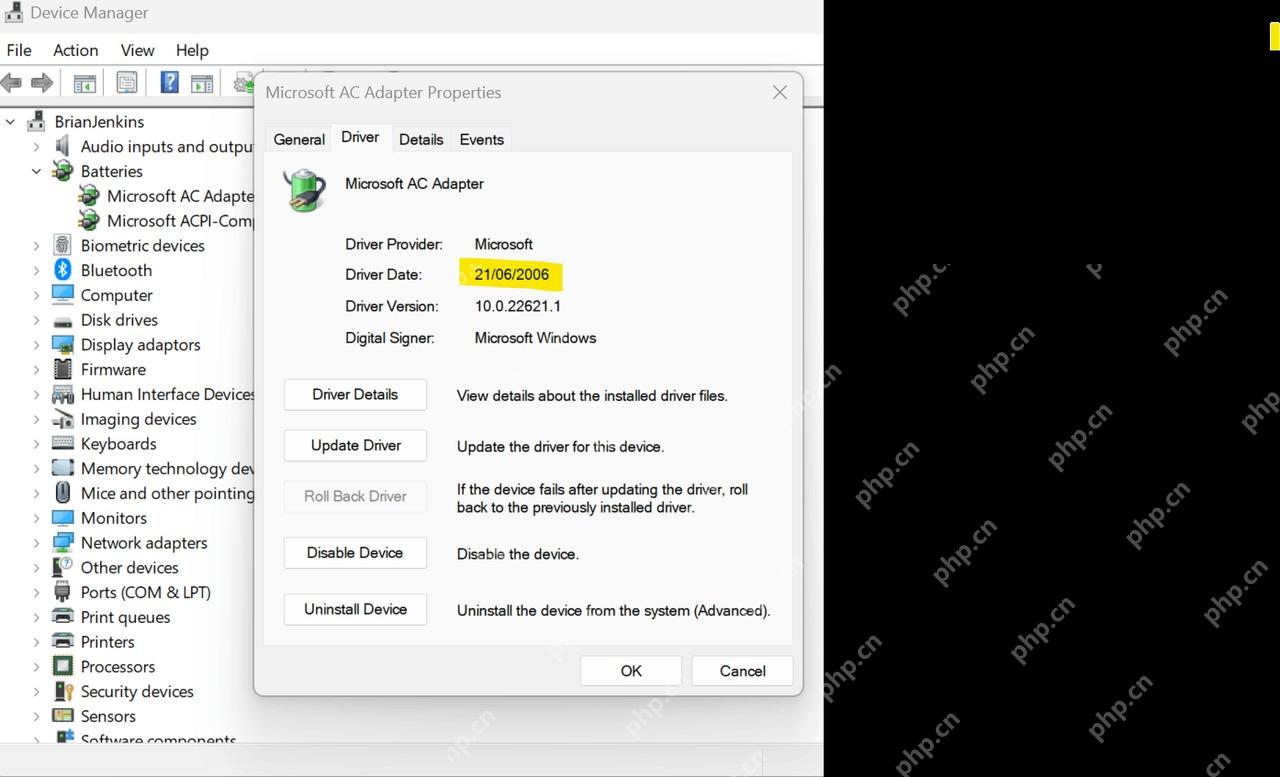The image size is (1280, 777).
Task: Select Microsoft ACPI-Comp entry under Batteries
Action: (x=180, y=221)
